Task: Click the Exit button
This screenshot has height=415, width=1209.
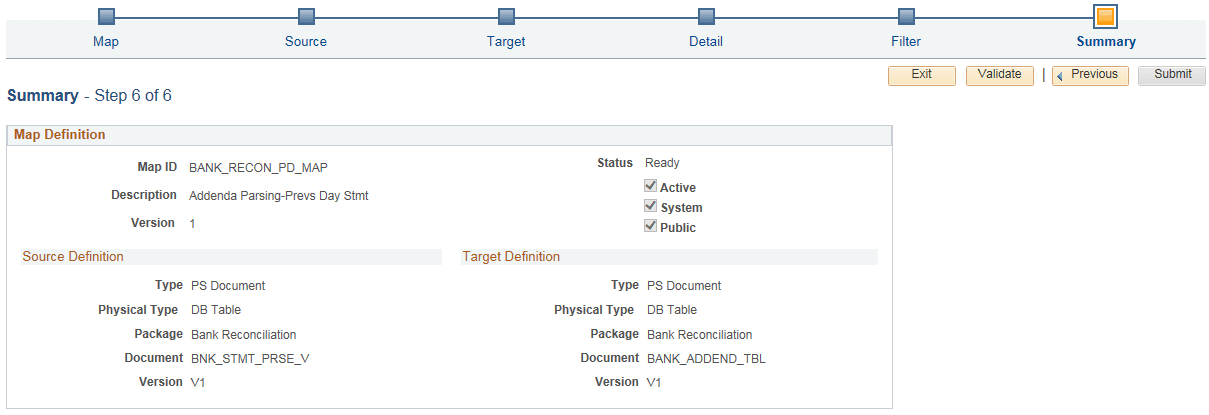Action: tap(922, 75)
